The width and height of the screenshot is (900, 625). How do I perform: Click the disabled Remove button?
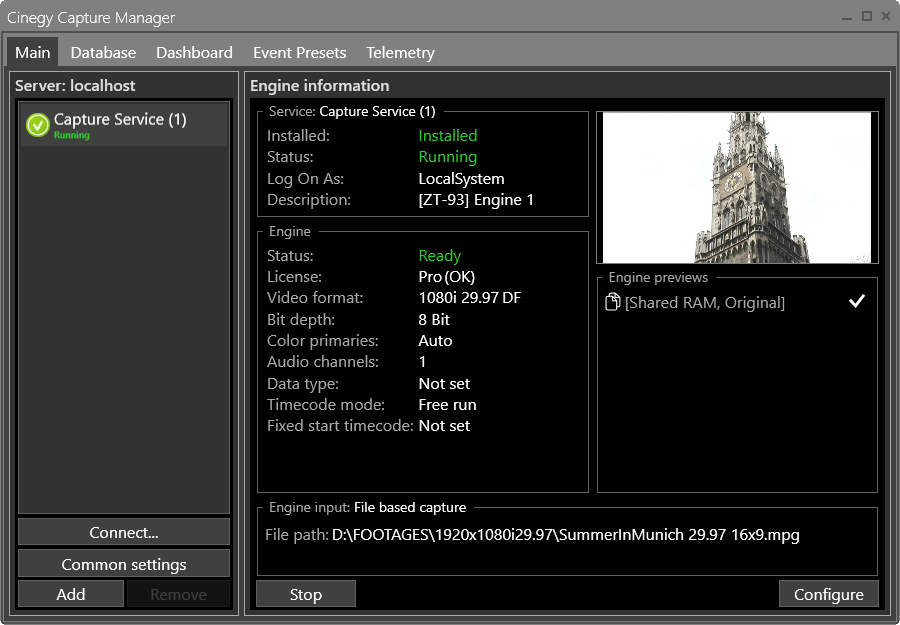(179, 593)
